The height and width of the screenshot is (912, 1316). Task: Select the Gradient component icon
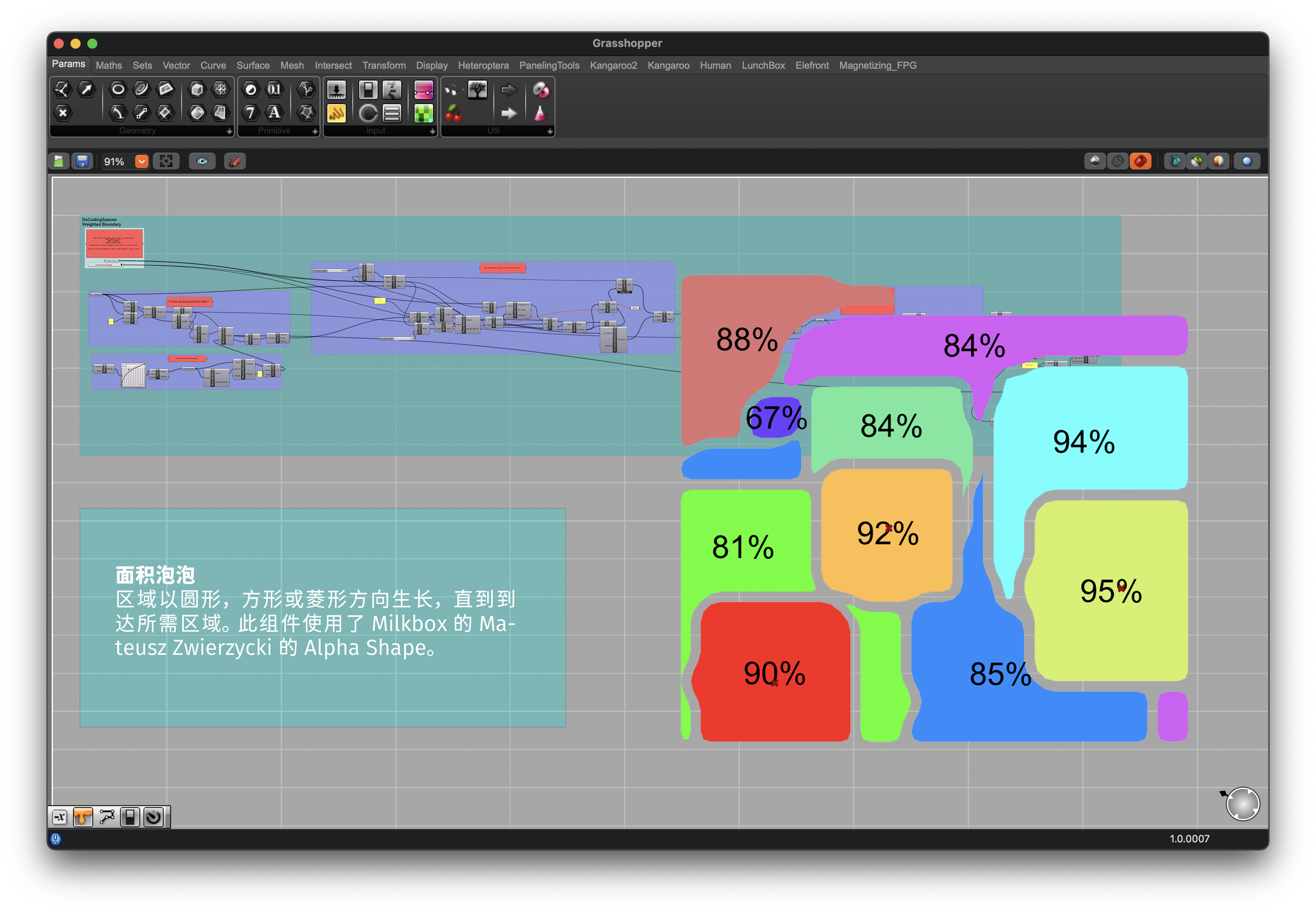423,90
